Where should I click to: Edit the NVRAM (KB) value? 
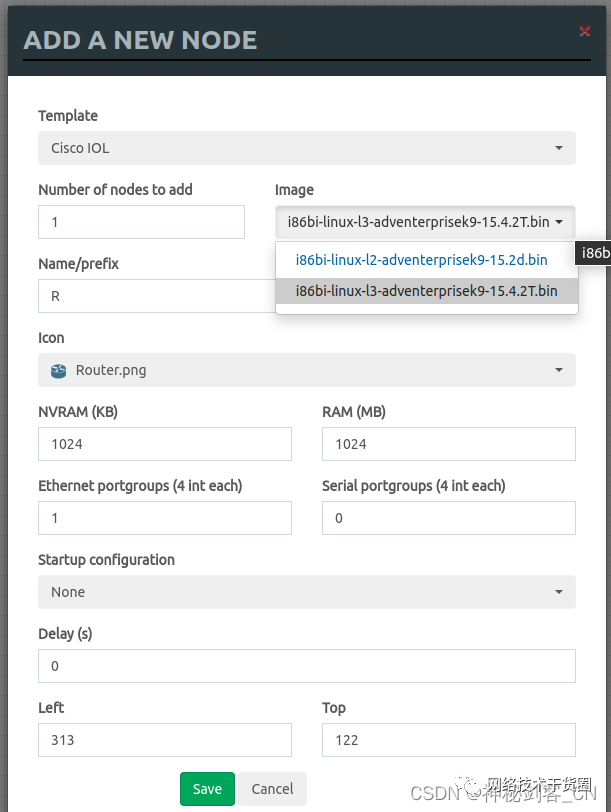click(x=164, y=444)
